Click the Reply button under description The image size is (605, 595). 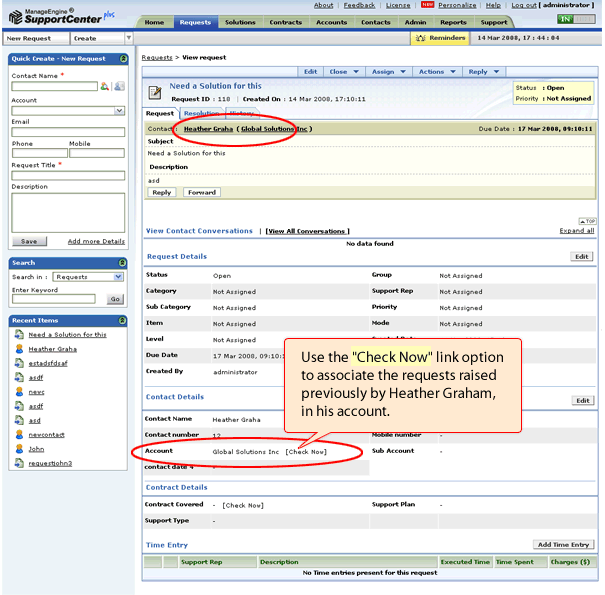pos(162,192)
